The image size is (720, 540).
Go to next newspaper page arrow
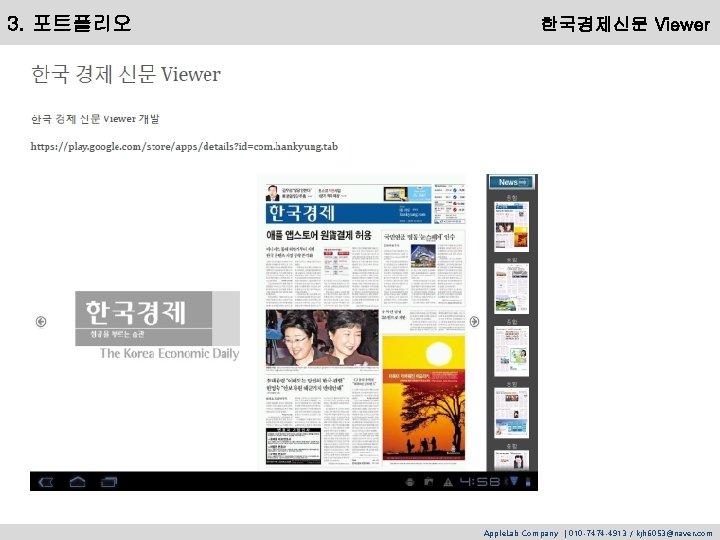click(x=474, y=321)
